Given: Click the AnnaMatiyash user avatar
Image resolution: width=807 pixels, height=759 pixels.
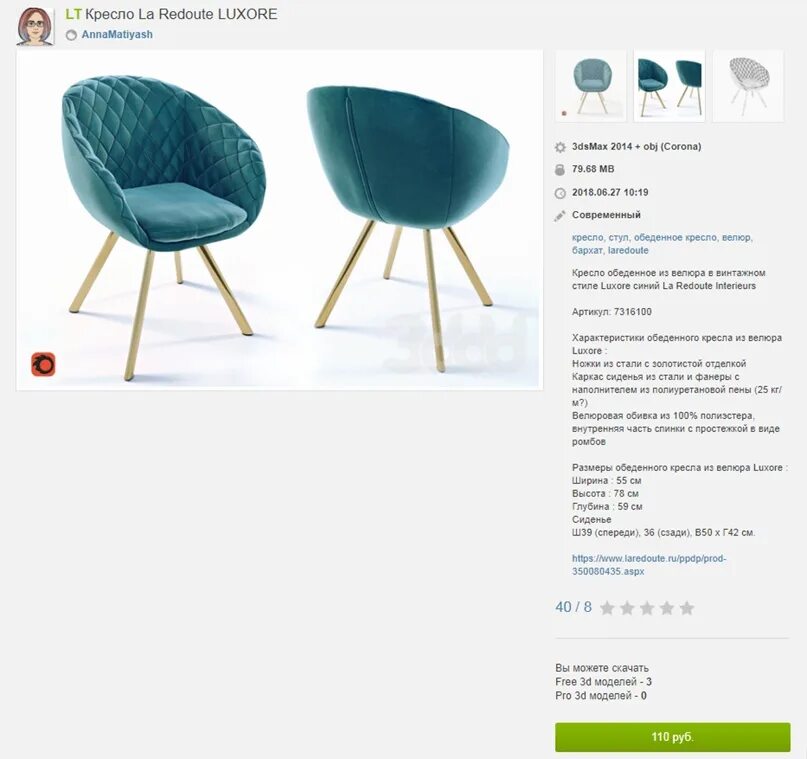Looking at the screenshot, I should (x=35, y=26).
